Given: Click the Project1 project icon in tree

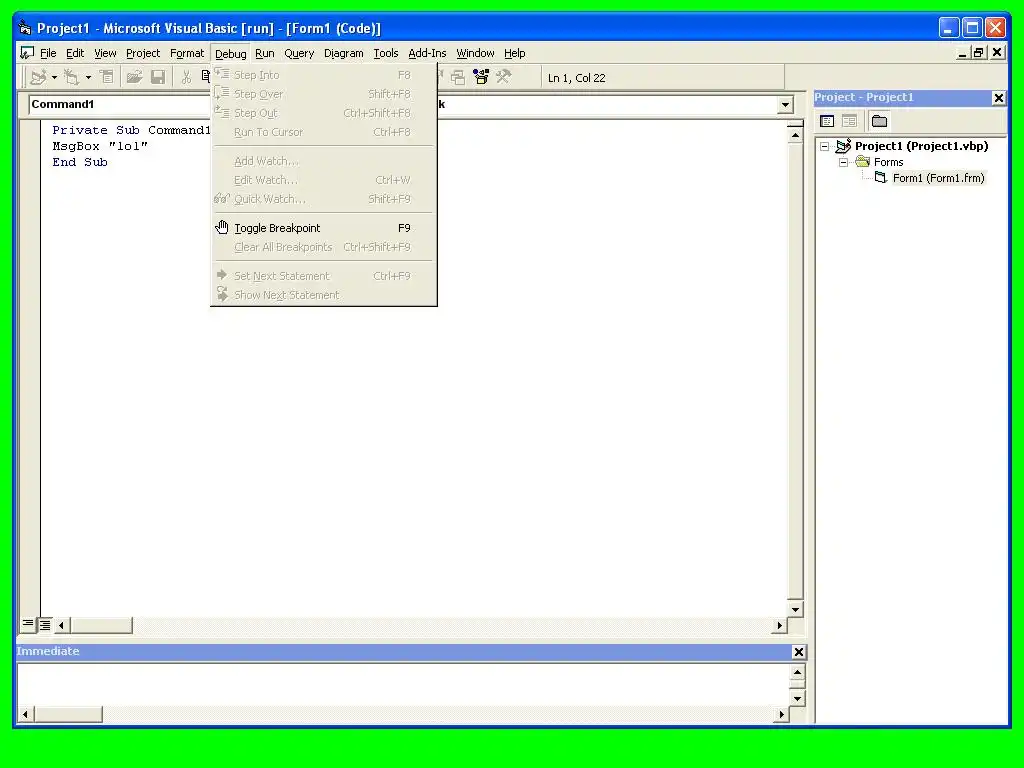Looking at the screenshot, I should pos(843,146).
